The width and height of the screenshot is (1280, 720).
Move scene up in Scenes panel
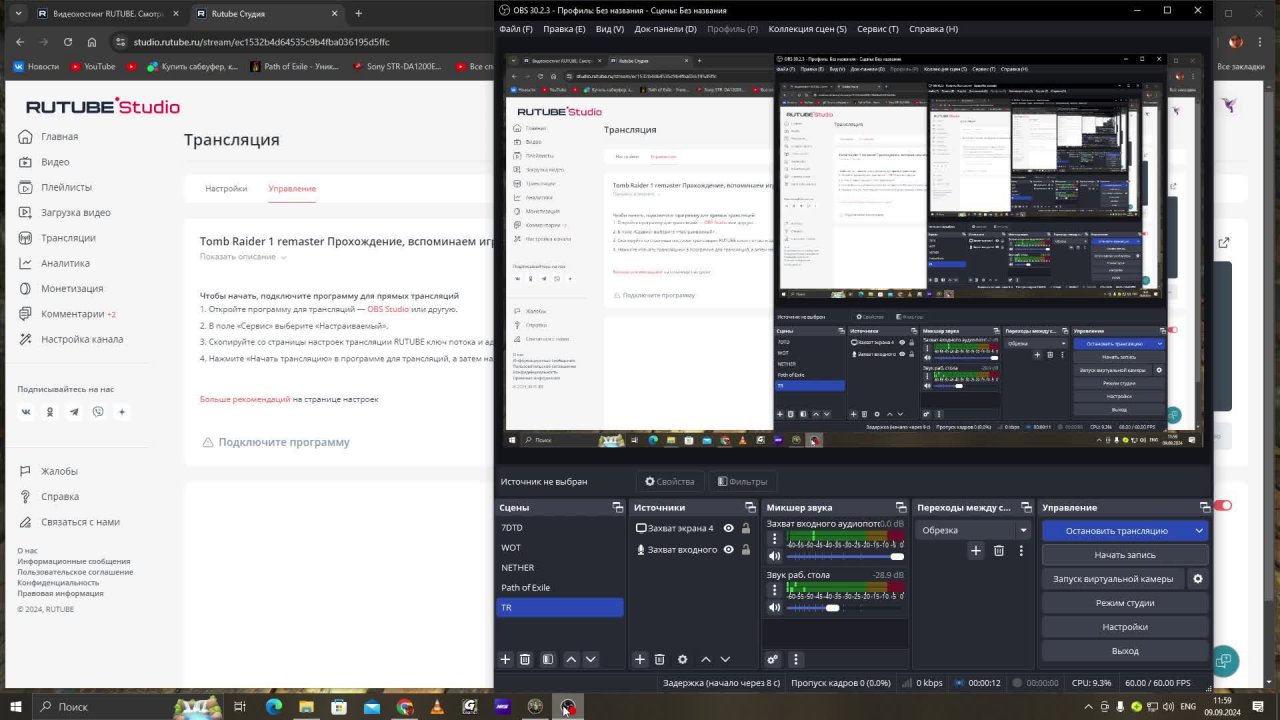(x=571, y=659)
